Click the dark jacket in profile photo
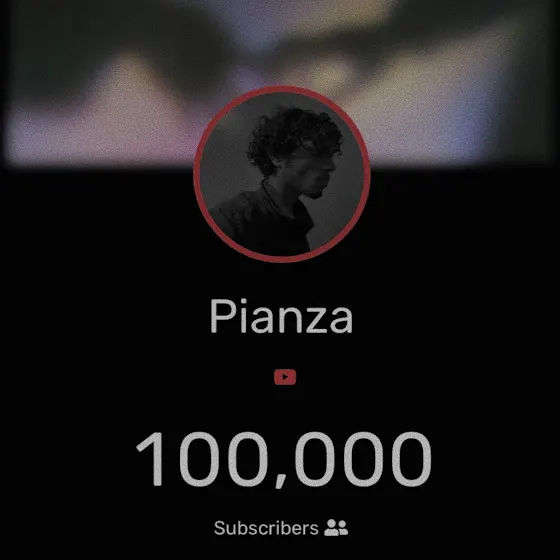 (x=264, y=223)
